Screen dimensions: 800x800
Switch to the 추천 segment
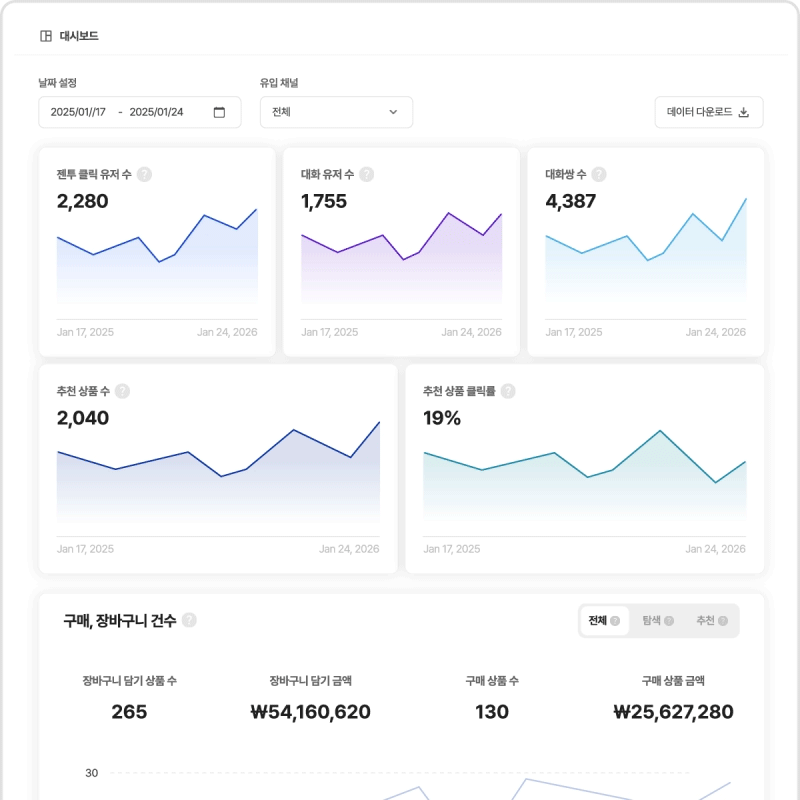tap(712, 620)
